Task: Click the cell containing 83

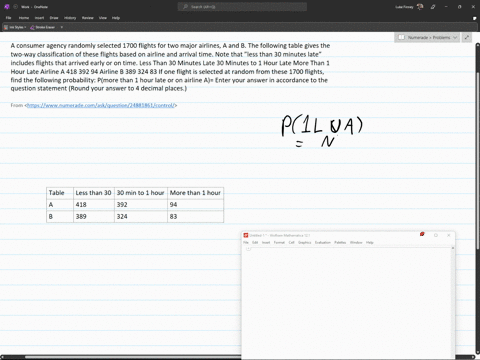Action: tap(195, 216)
